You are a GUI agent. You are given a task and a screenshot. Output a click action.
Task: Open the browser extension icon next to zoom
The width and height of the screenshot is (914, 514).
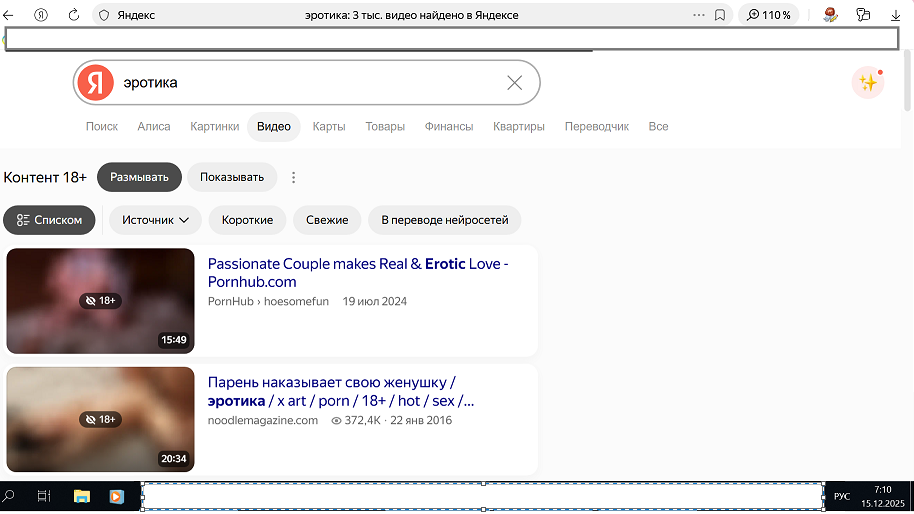point(830,15)
